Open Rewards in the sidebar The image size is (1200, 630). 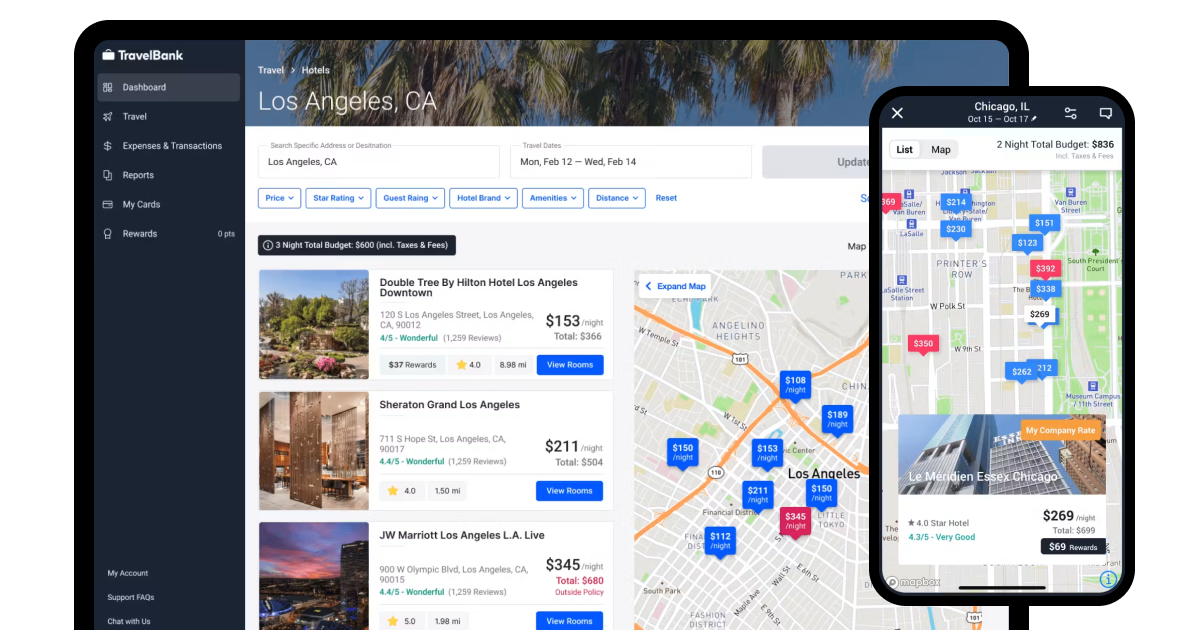(x=140, y=234)
